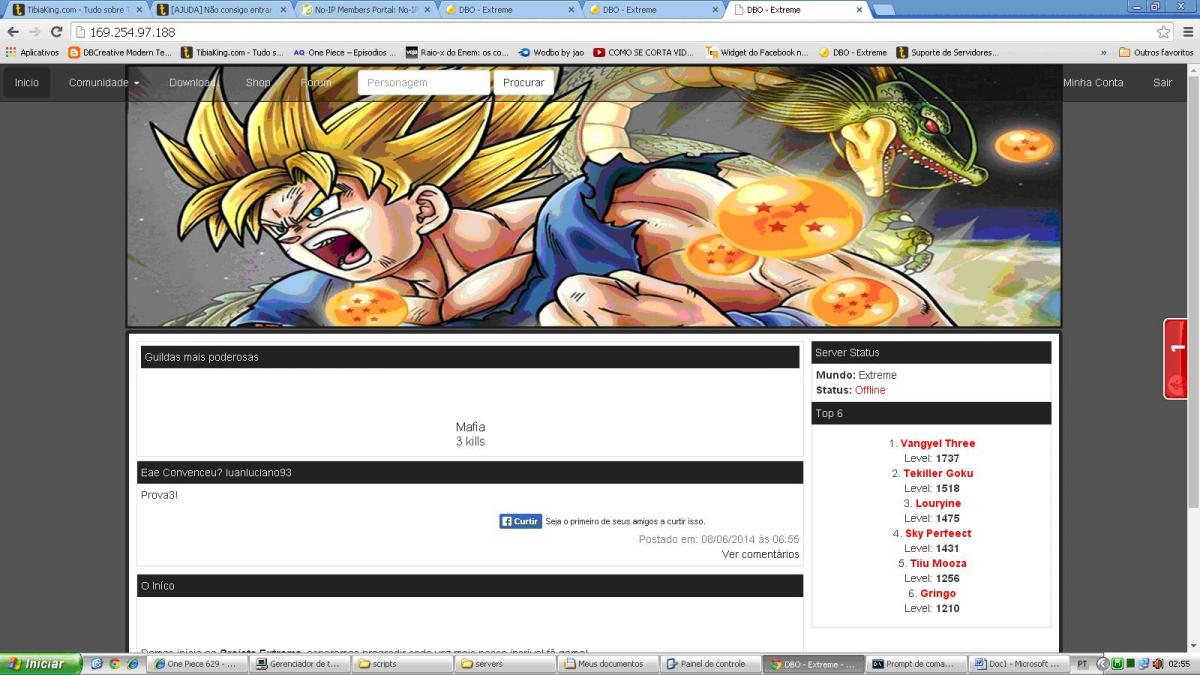Open the Download navigation item

click(193, 82)
